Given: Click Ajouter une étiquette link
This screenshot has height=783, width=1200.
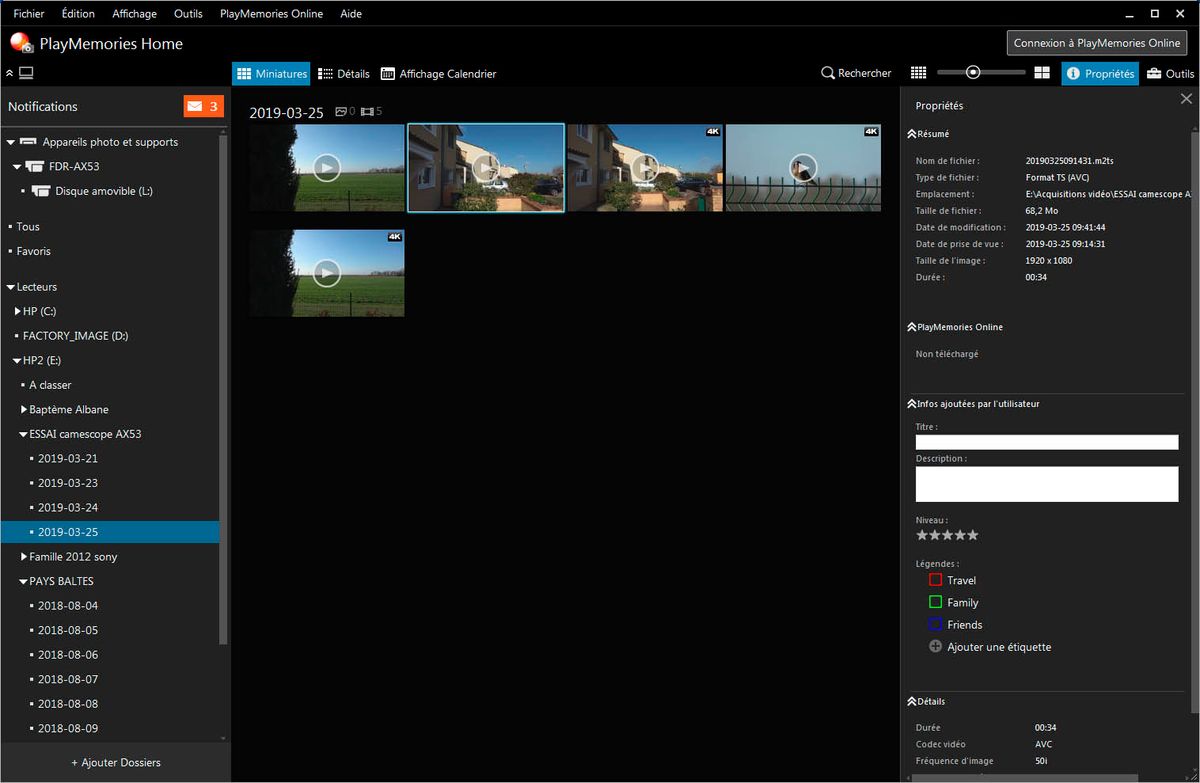Looking at the screenshot, I should pos(999,647).
